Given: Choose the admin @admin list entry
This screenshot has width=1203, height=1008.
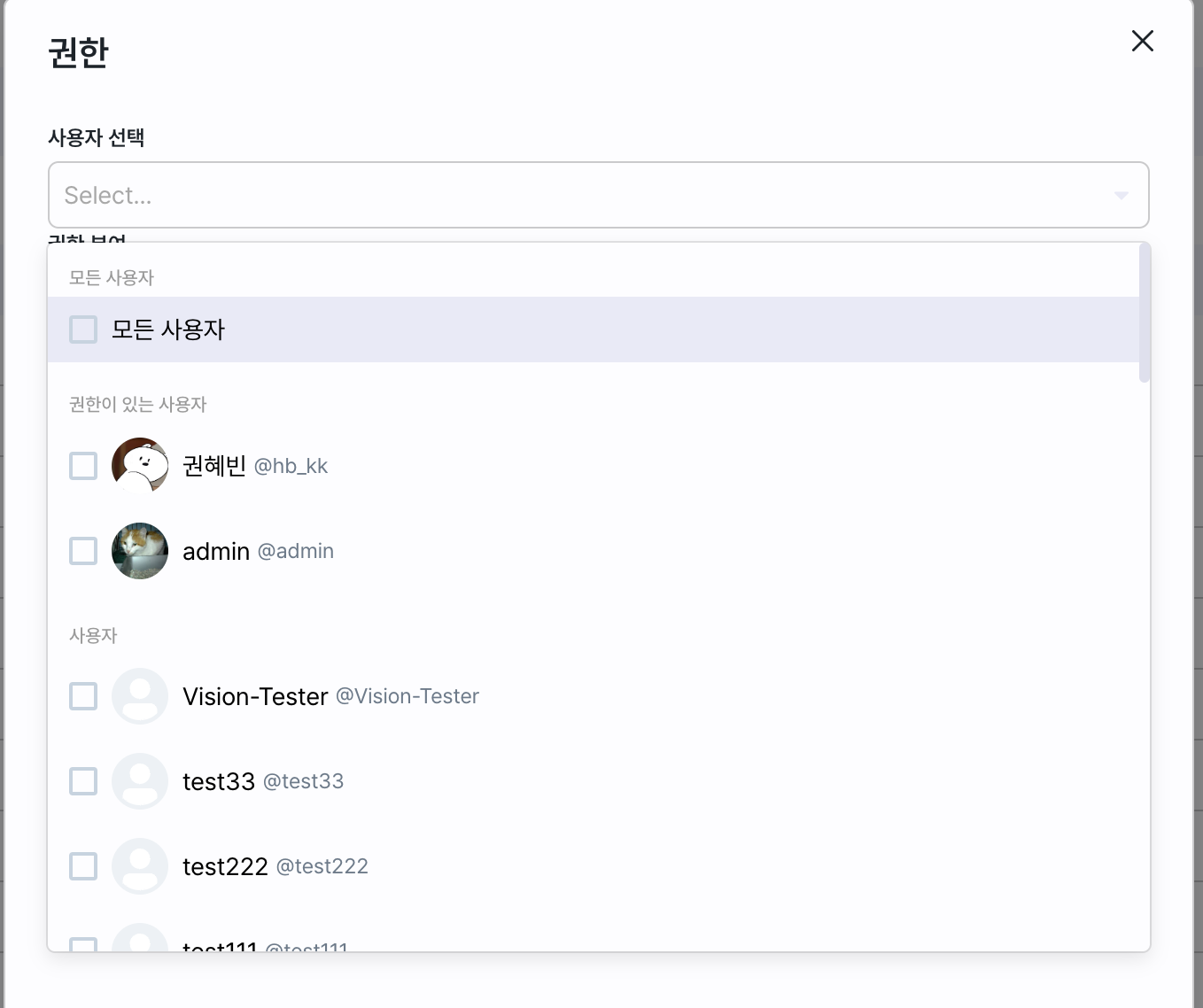Looking at the screenshot, I should click(593, 550).
